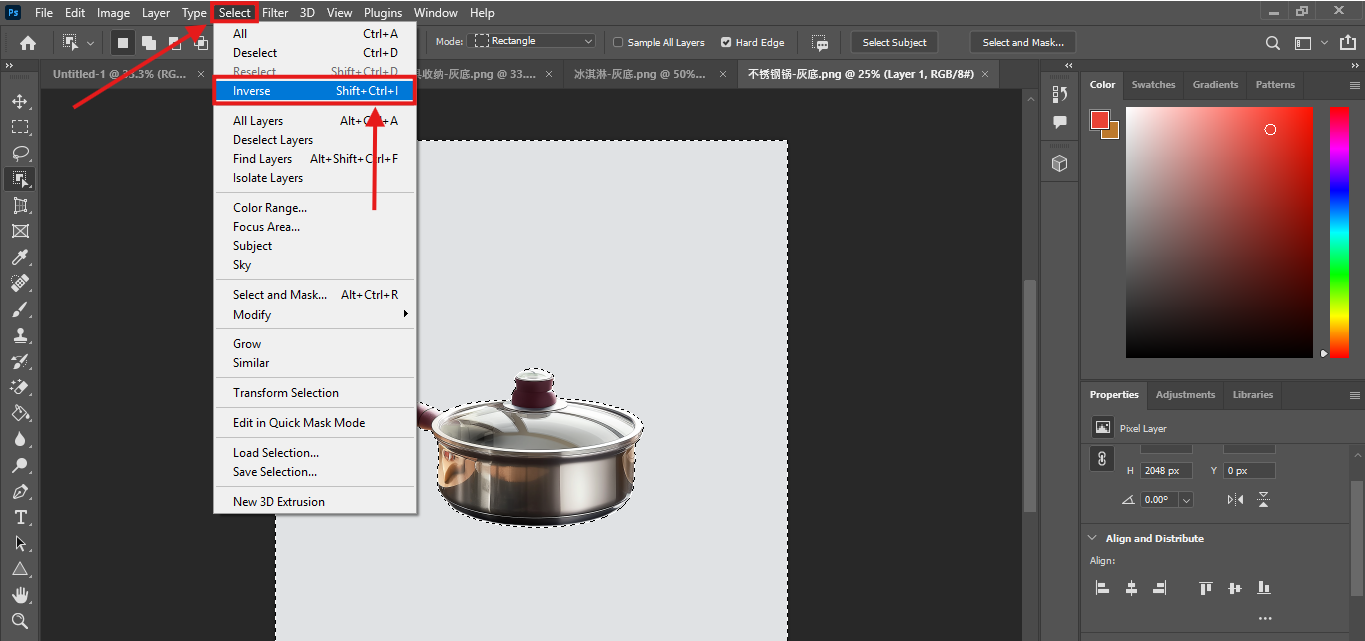
Task: Show more align options ellipsis
Action: (x=1264, y=618)
